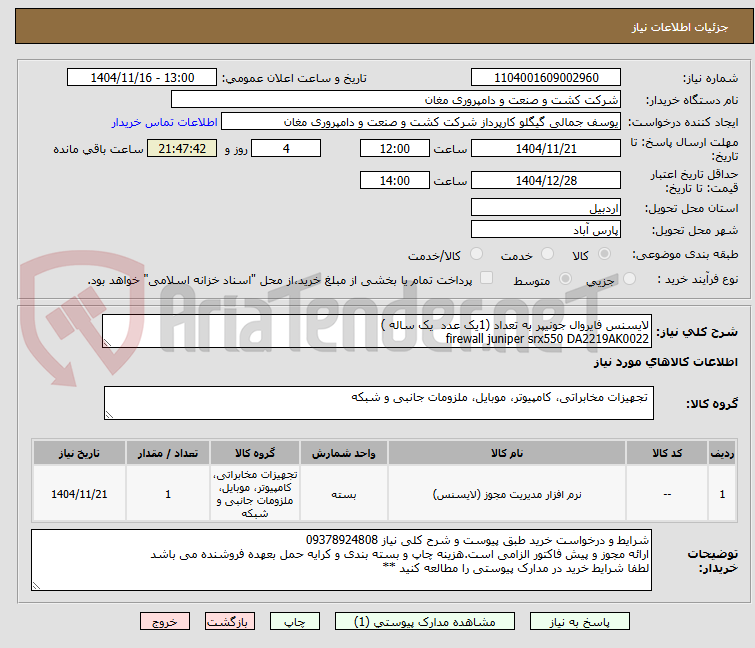The height and width of the screenshot is (648, 755).
Task: Select the کالا/خدمت radio button
Action: tap(476, 253)
